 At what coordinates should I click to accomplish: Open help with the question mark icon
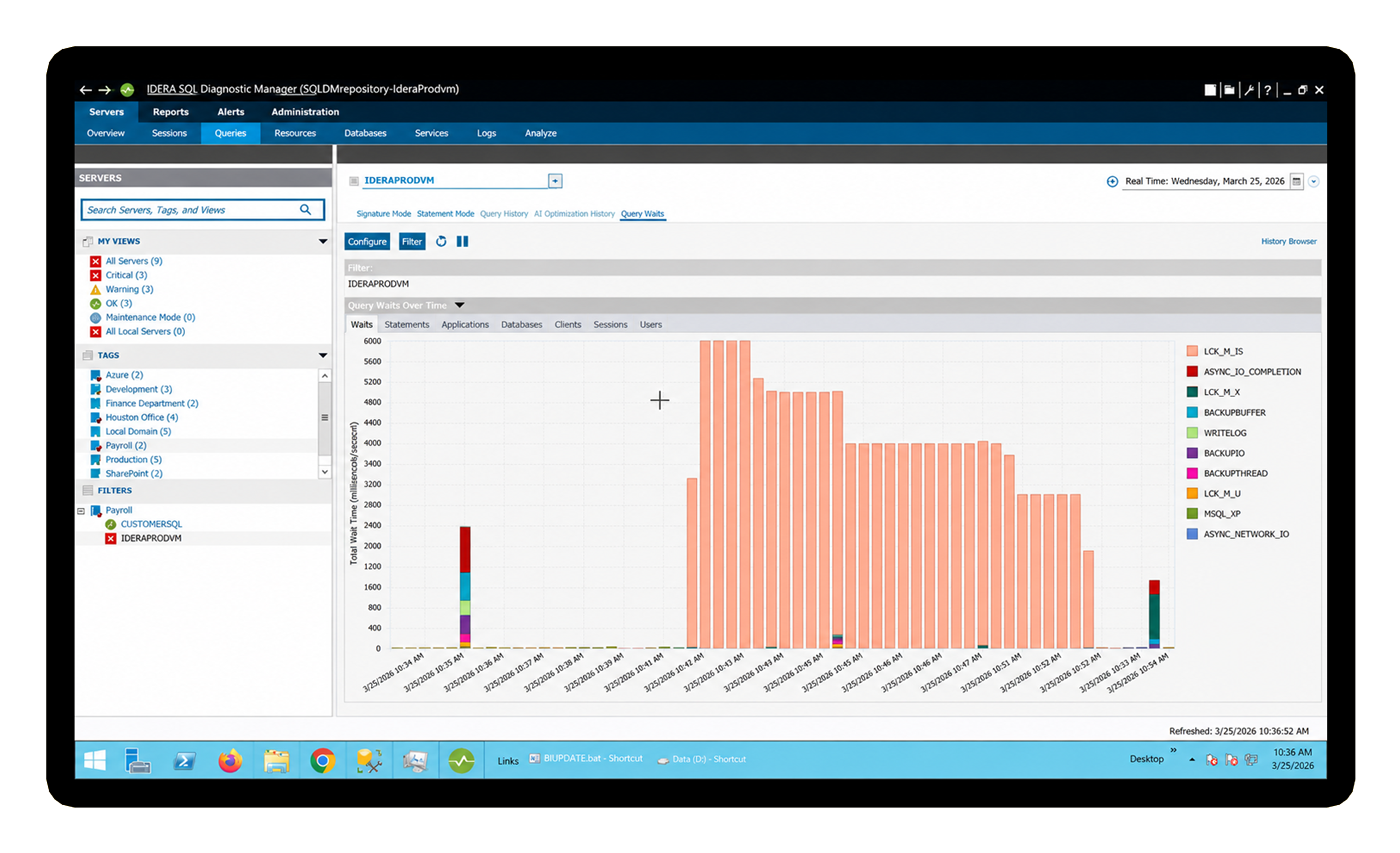click(x=1268, y=90)
